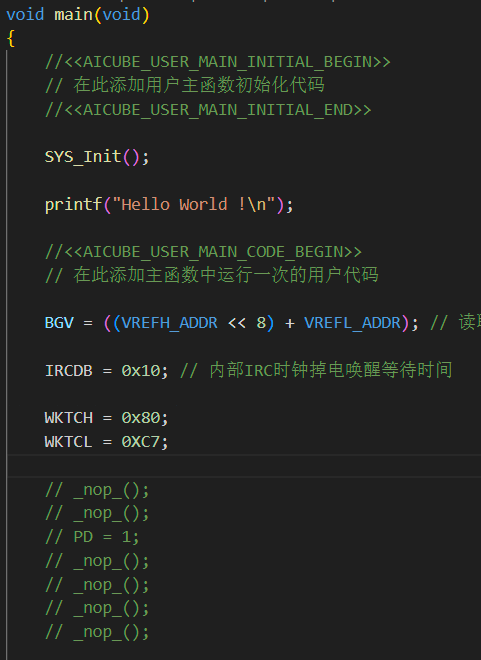The height and width of the screenshot is (660, 481).
Task: Click the IRCDB = 0x10; assignment
Action: pos(106,371)
